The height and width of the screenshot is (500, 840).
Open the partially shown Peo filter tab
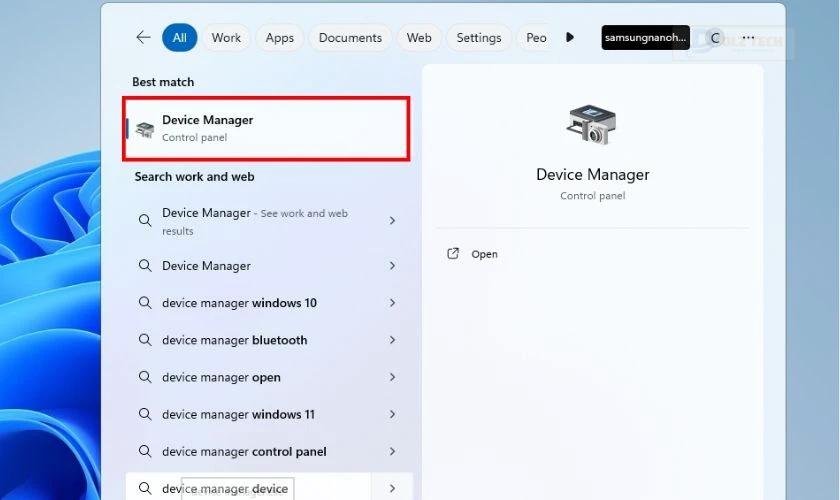pyautogui.click(x=536, y=38)
